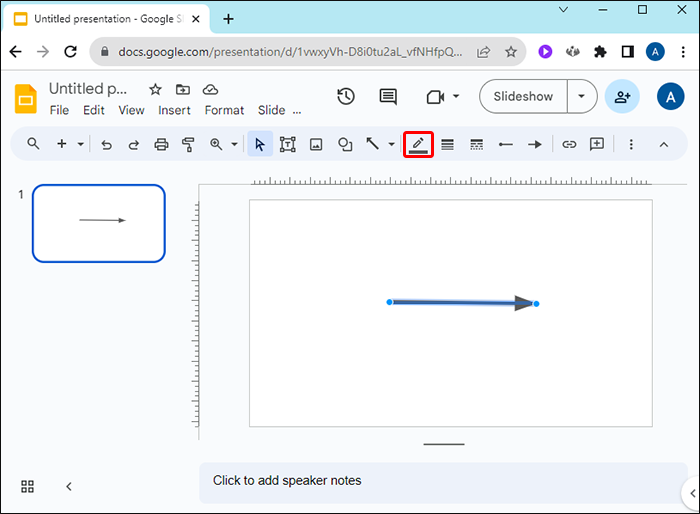Open the View menu
This screenshot has height=514, width=700.
point(131,110)
